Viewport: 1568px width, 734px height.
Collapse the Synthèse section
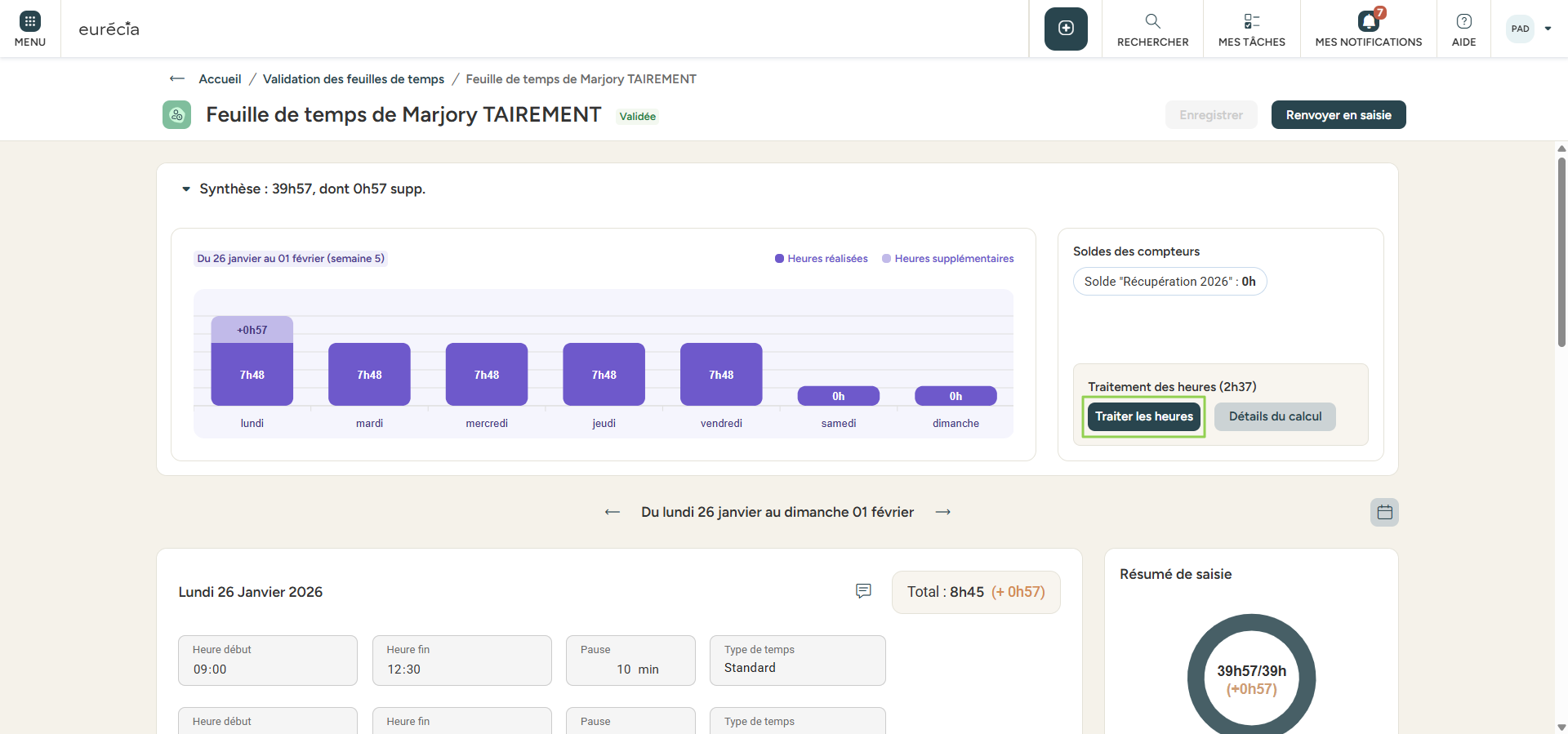coord(186,189)
